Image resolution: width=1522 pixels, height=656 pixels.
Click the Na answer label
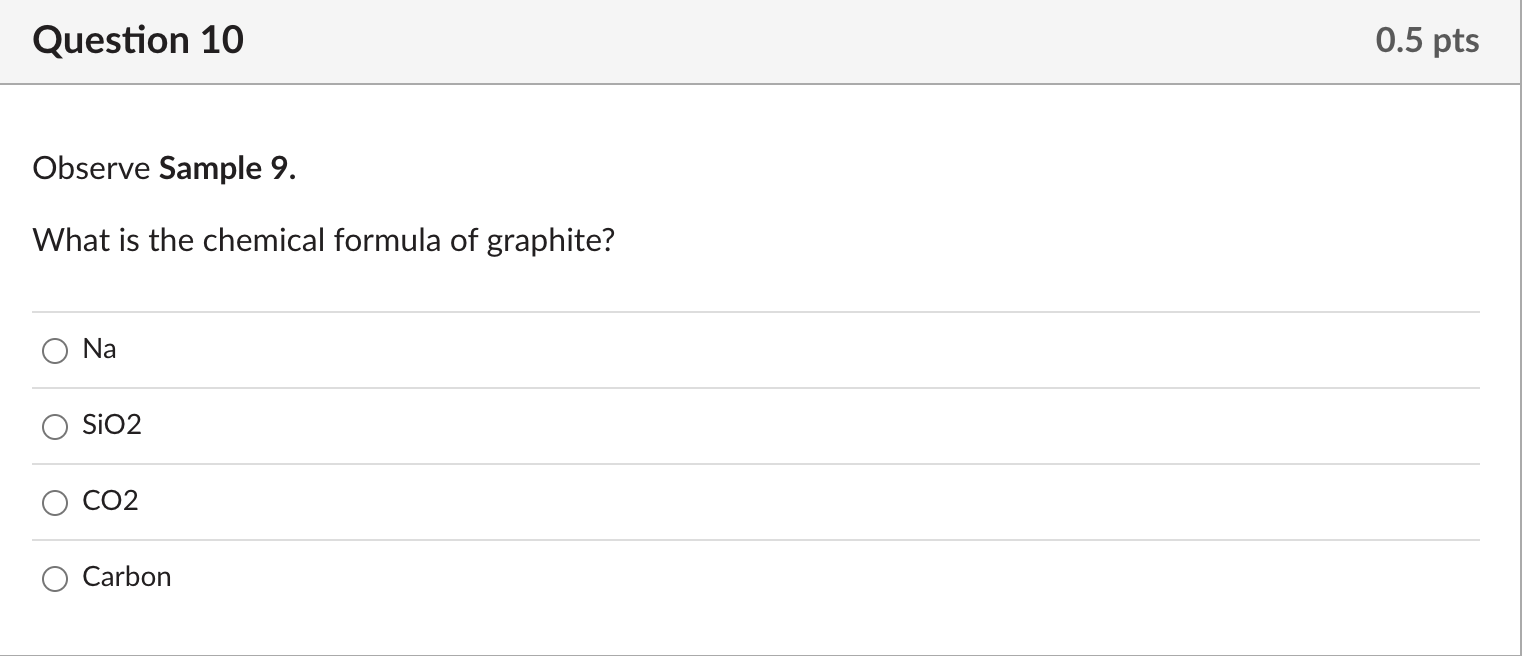(x=100, y=349)
